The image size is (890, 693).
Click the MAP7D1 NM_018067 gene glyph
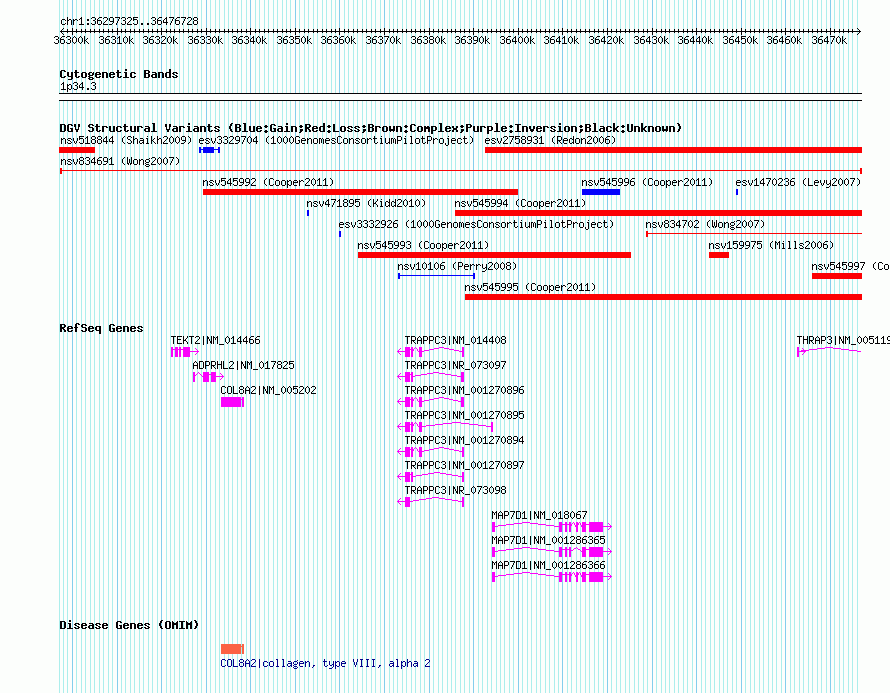coord(552,527)
